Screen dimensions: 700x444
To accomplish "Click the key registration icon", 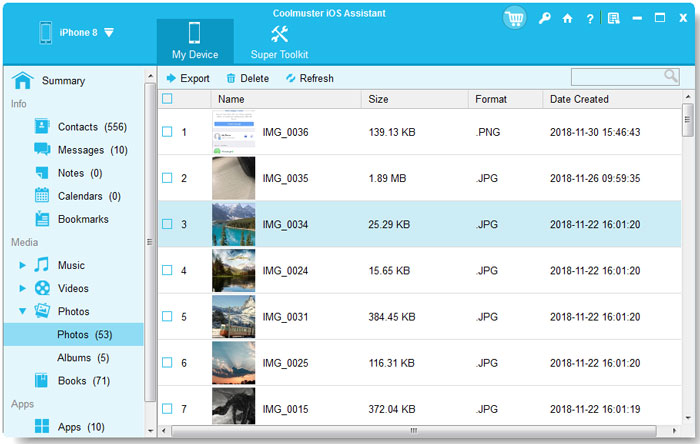I will click(x=543, y=18).
